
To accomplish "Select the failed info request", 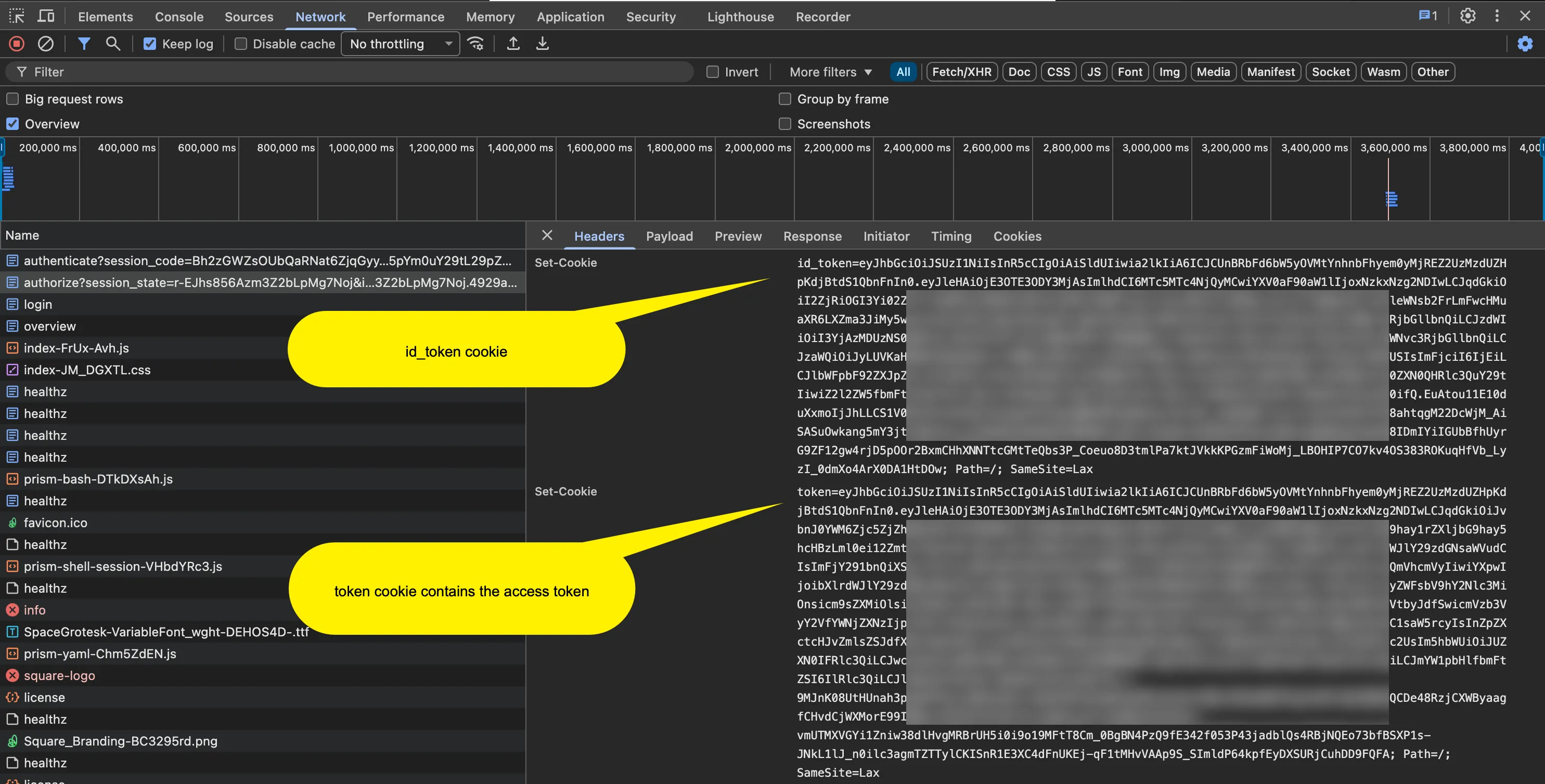I will tap(263, 610).
